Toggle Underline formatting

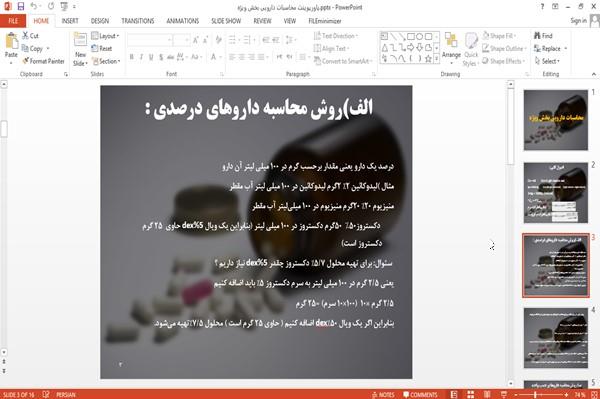click(151, 57)
